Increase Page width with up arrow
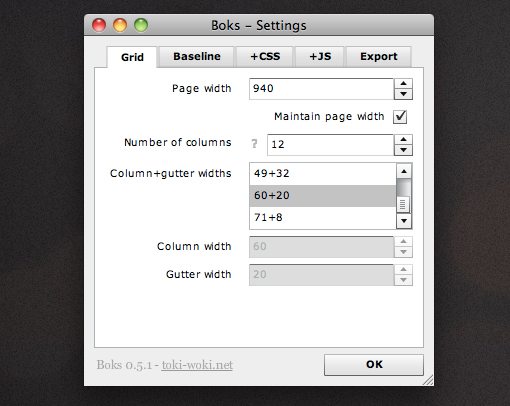 pos(403,83)
